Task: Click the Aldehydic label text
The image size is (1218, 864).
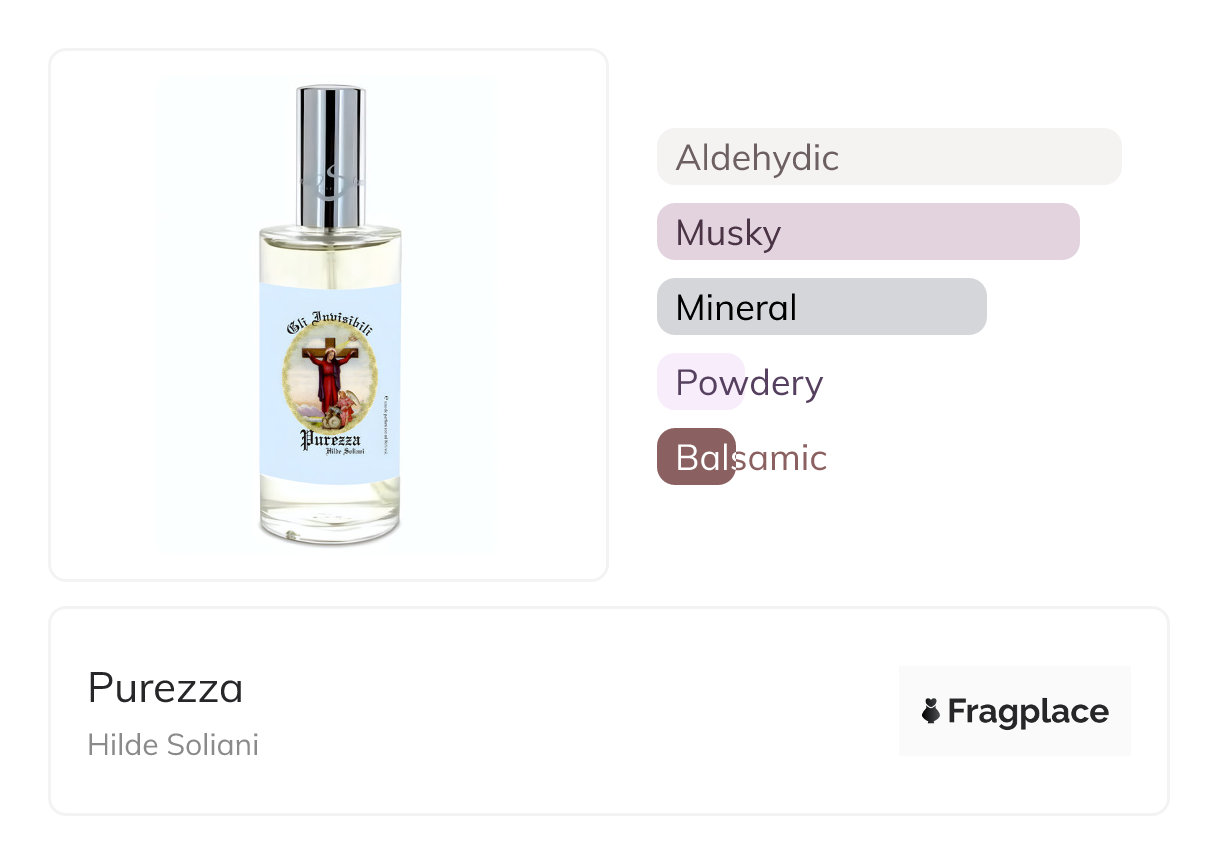Action: pyautogui.click(x=757, y=158)
